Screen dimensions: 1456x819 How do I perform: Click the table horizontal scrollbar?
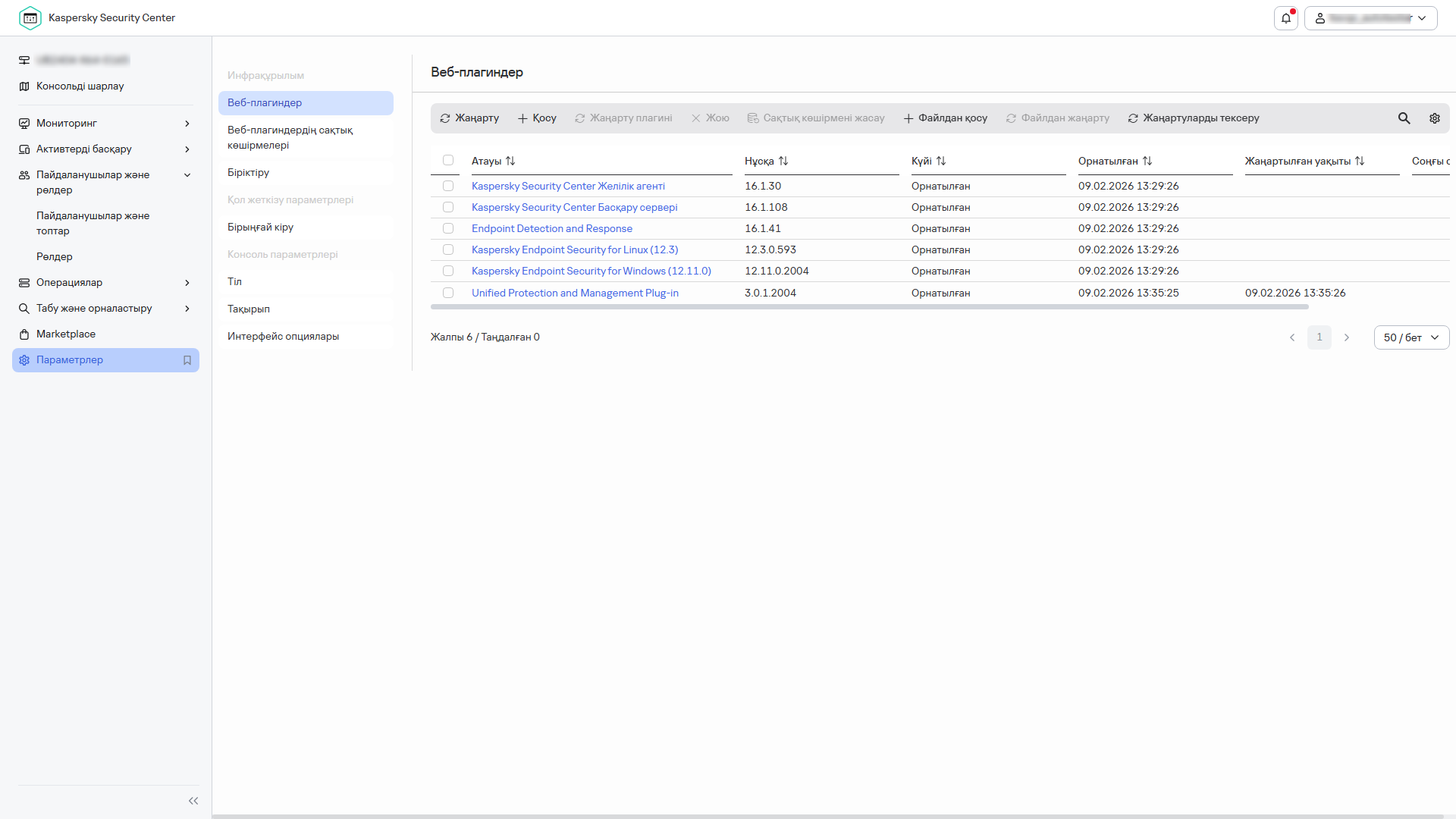click(869, 307)
